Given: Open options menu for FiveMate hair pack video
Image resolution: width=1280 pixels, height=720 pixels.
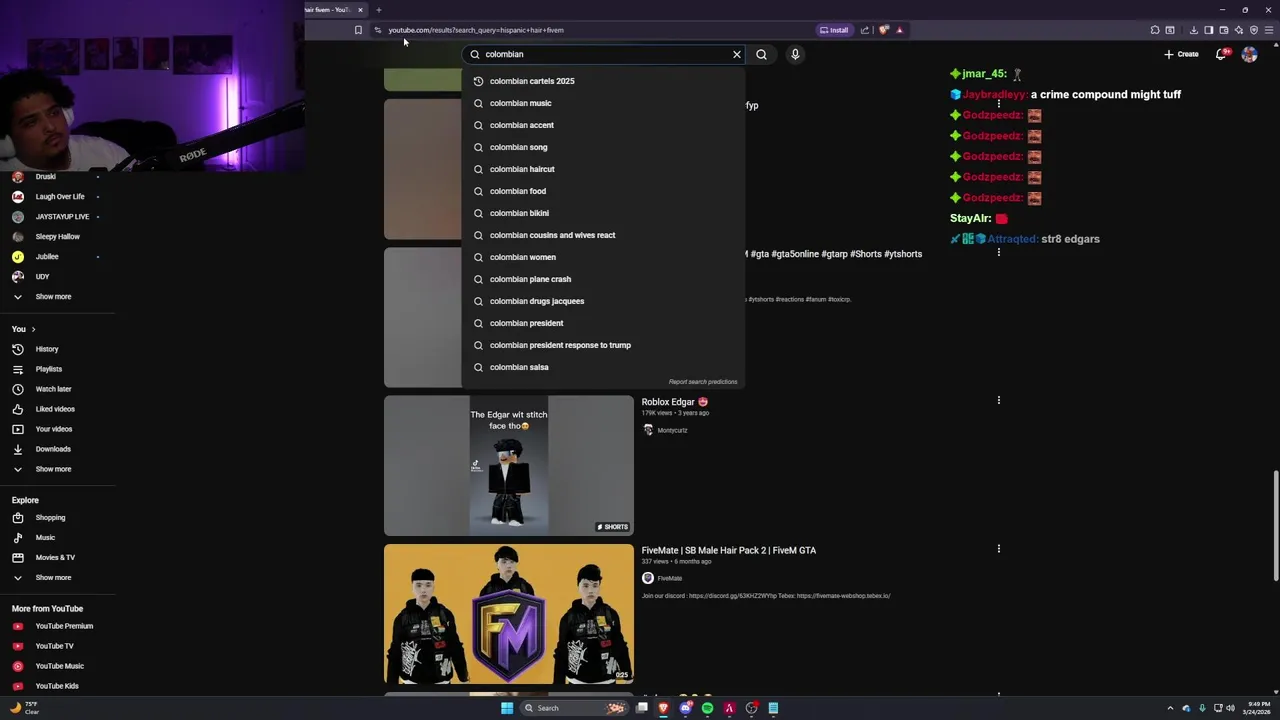Looking at the screenshot, I should coord(998,549).
